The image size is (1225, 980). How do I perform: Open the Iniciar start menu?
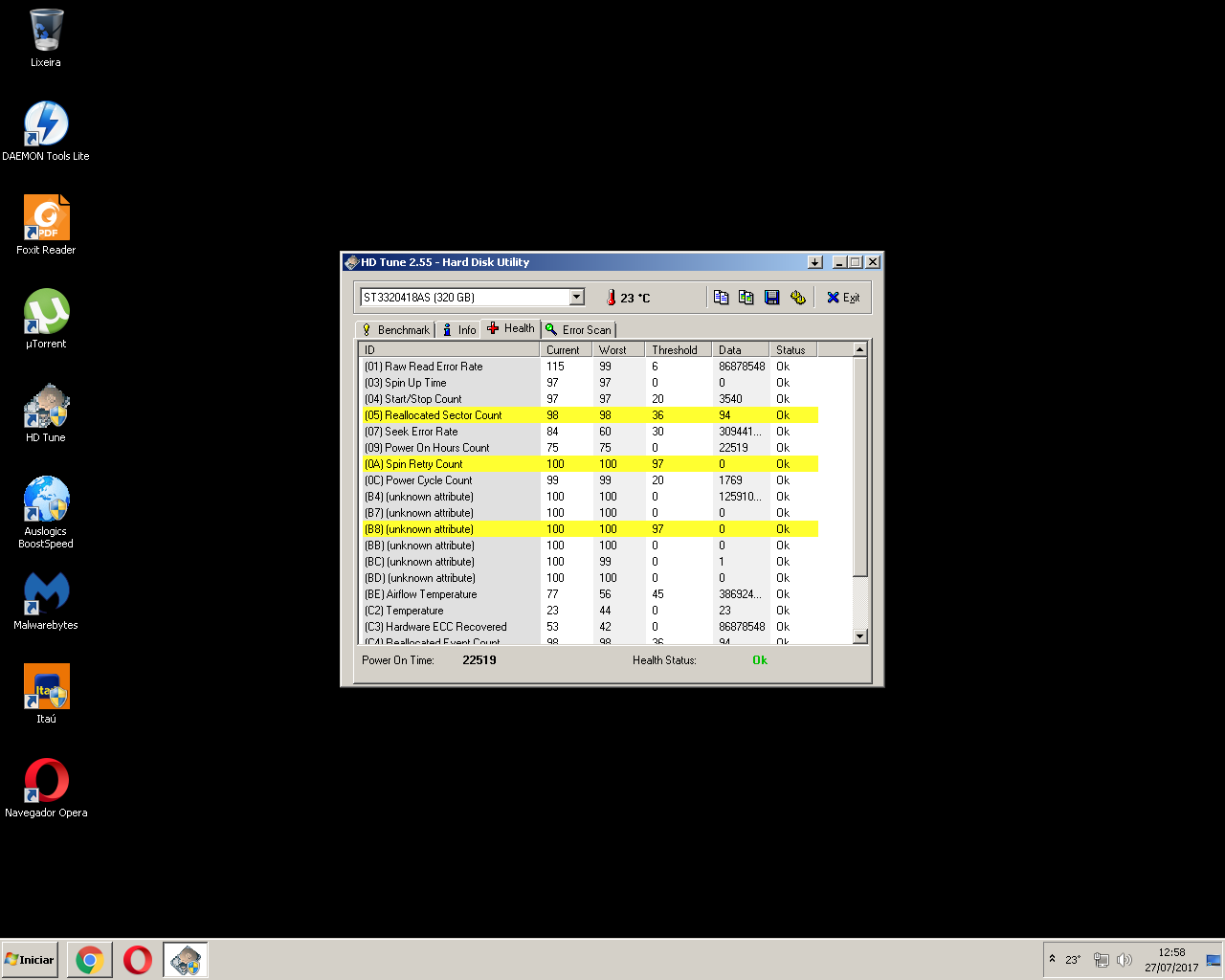pos(30,960)
